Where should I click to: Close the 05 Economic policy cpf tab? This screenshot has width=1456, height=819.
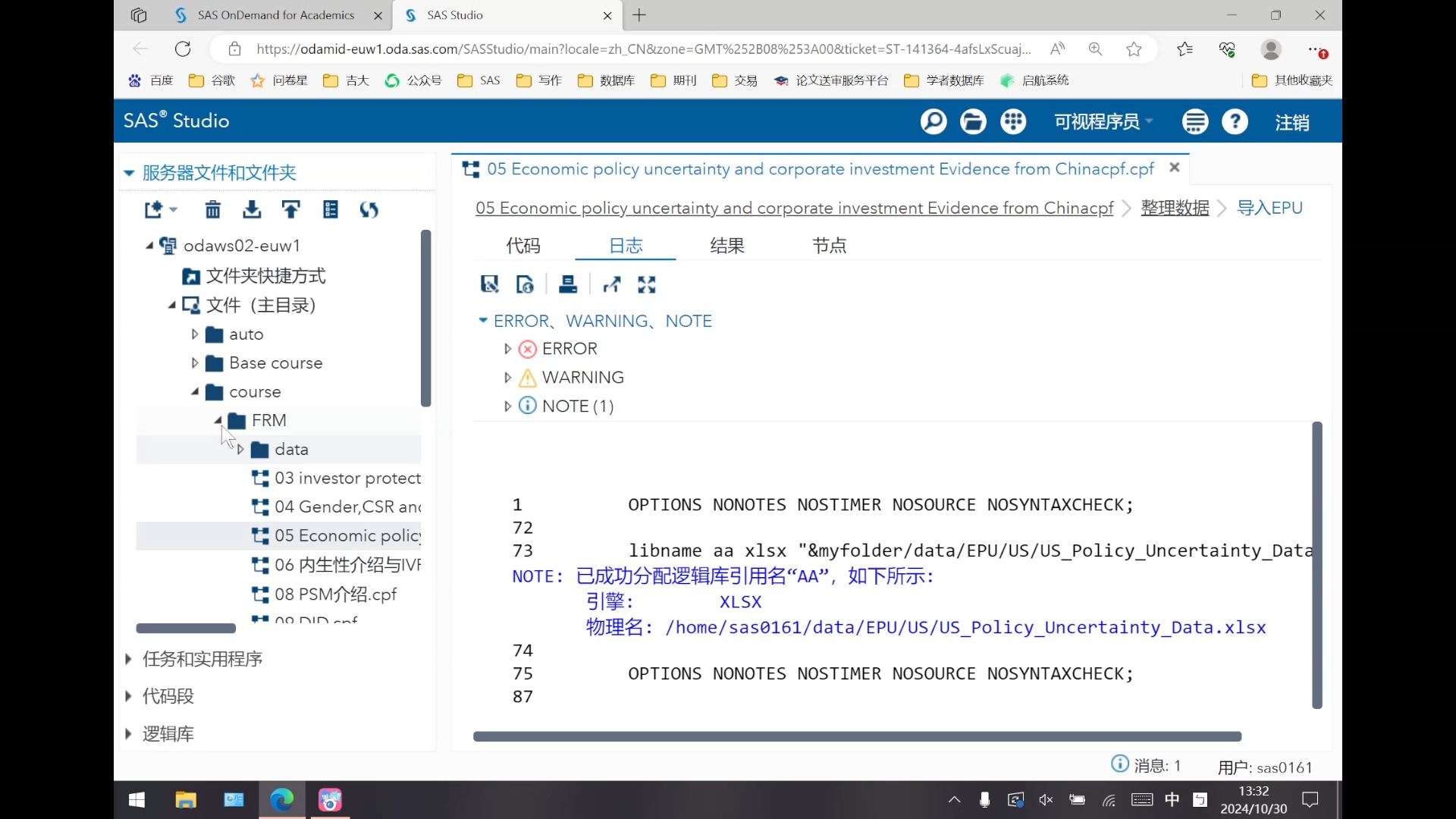1175,168
